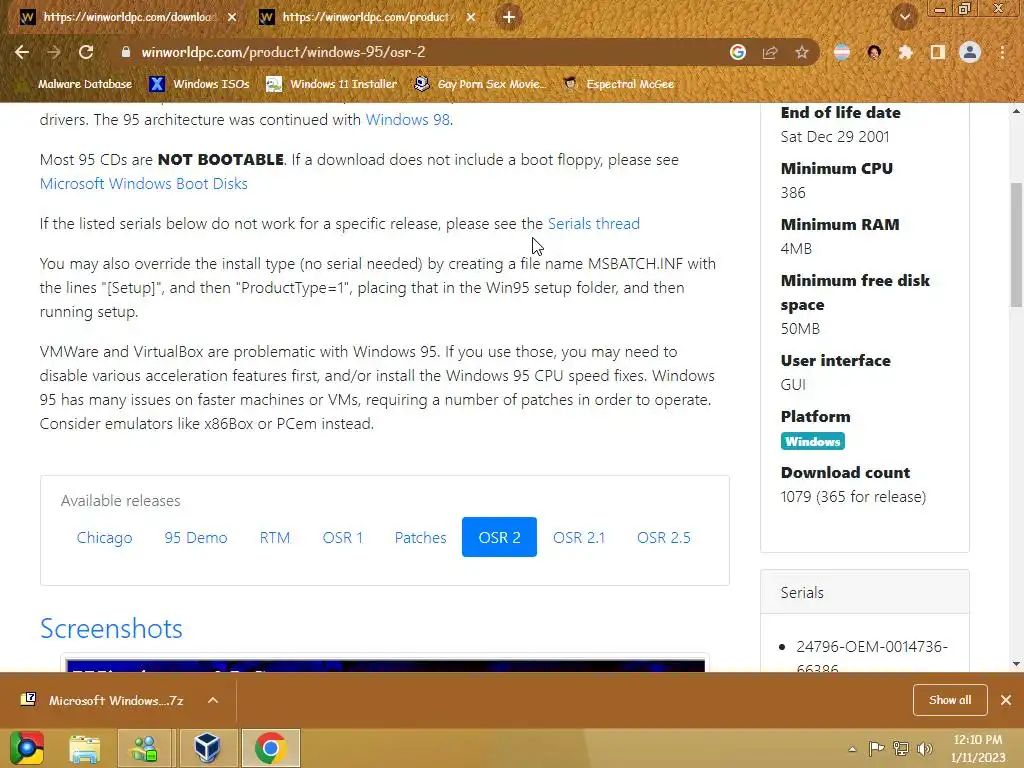Screen dimensions: 1024x768
Task: Open the Start menu Chrome-styled orb
Action: click(27, 748)
